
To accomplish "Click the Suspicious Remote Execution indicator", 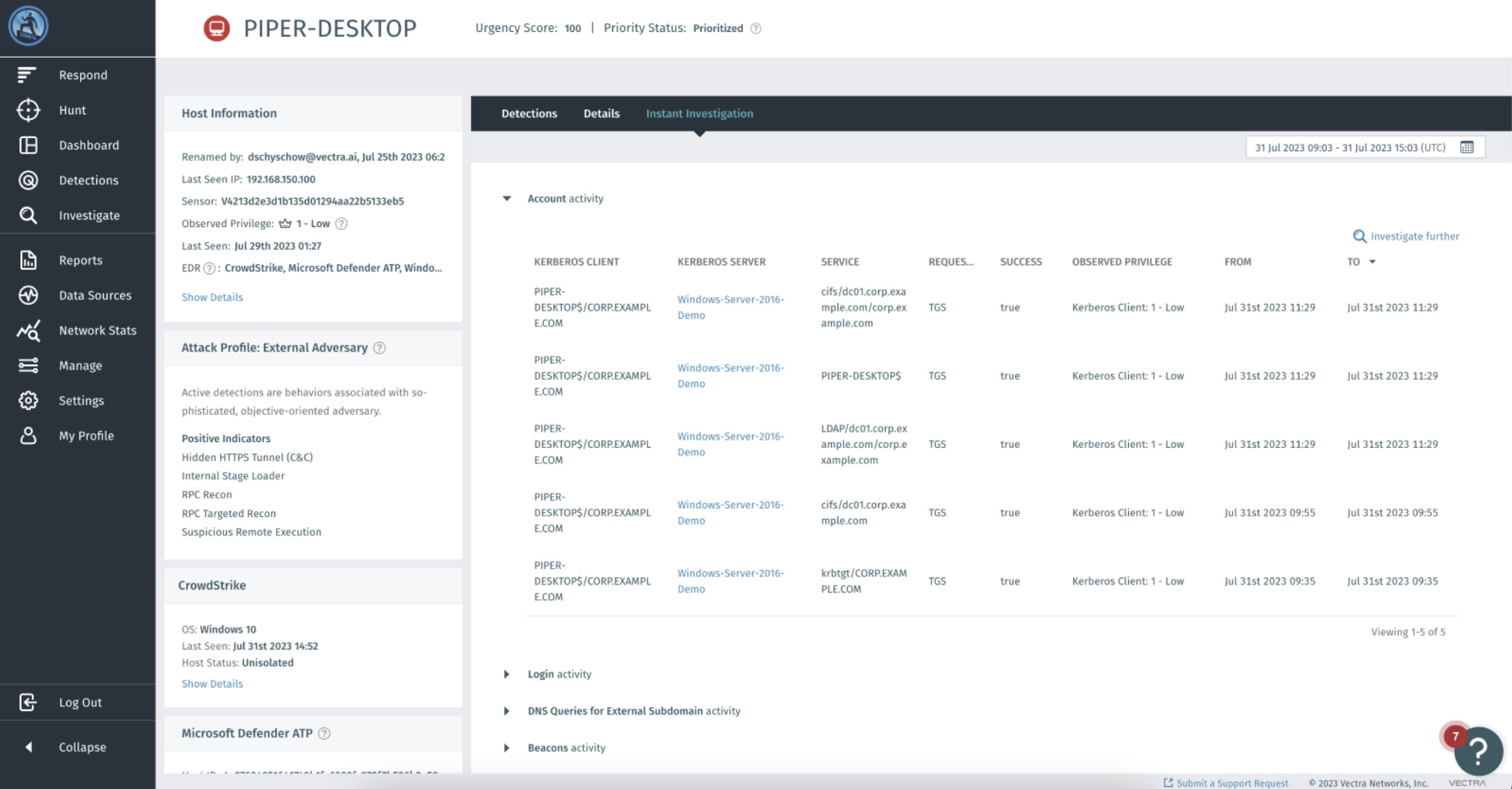I will click(251, 532).
